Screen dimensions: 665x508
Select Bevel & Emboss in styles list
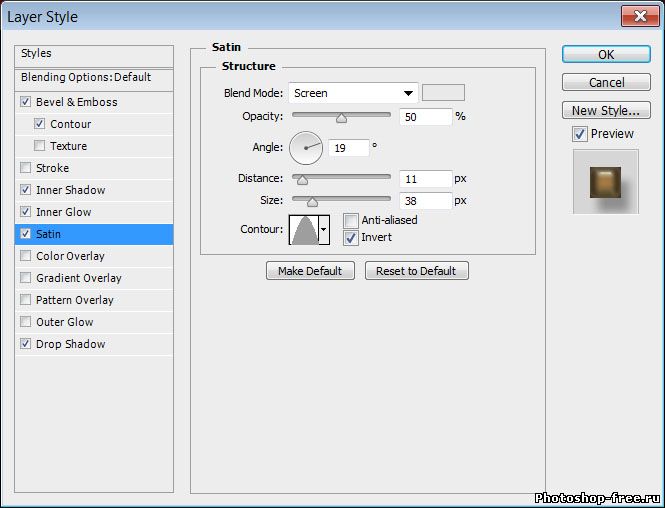point(76,102)
